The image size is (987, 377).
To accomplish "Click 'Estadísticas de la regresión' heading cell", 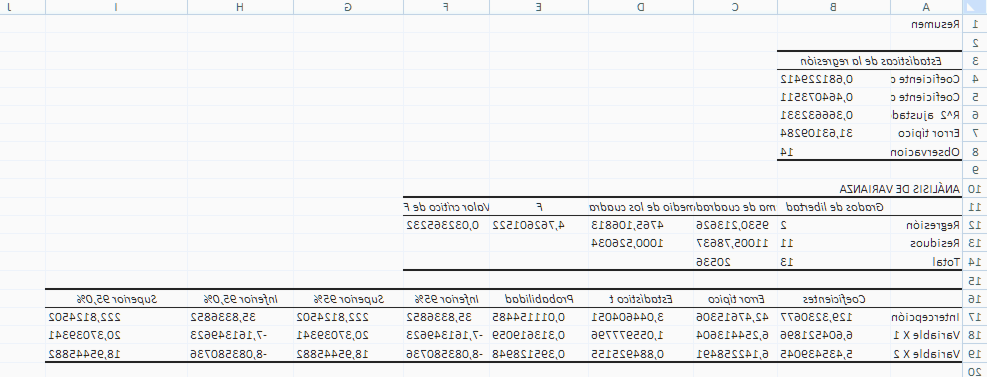I will (x=870, y=61).
